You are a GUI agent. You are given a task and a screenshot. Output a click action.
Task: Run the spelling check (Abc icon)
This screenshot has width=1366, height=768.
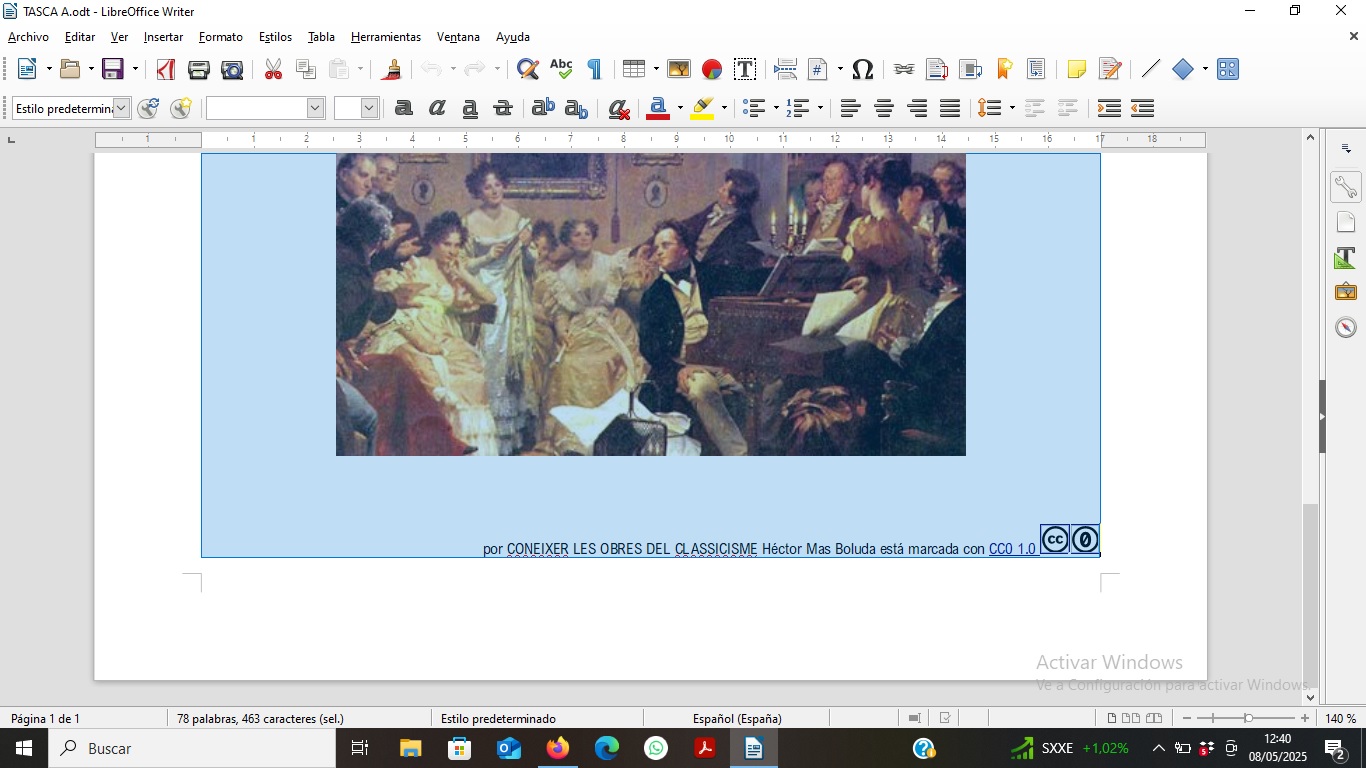click(561, 69)
